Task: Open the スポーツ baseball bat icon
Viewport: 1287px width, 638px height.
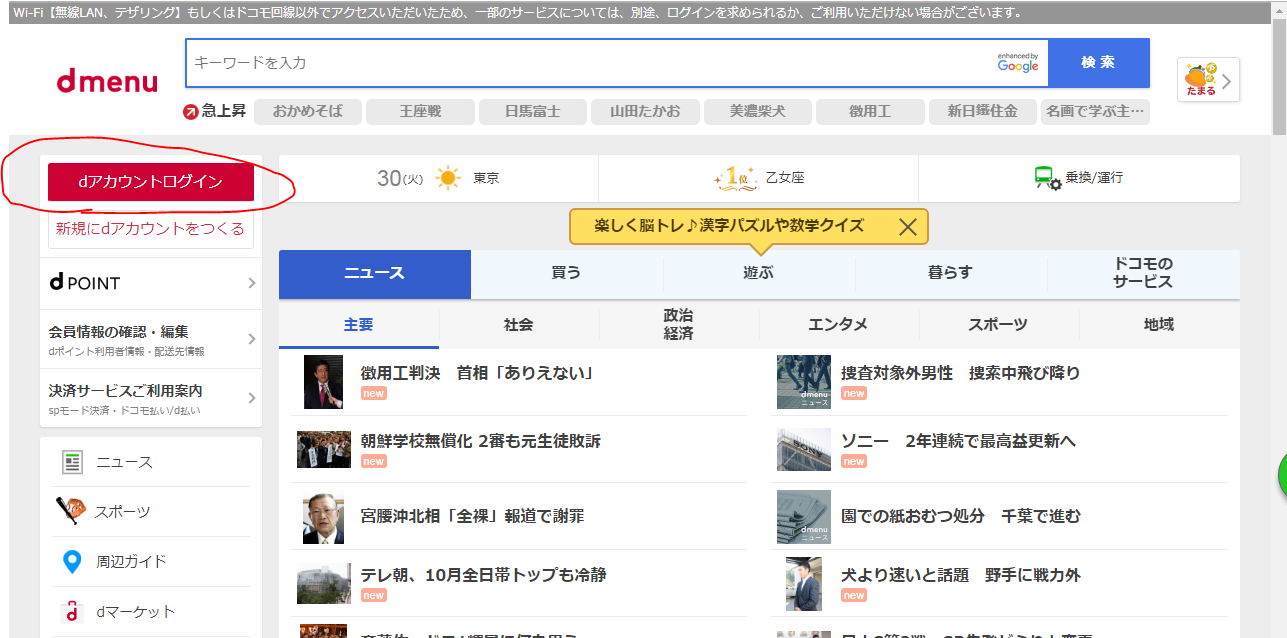Action: click(x=71, y=511)
